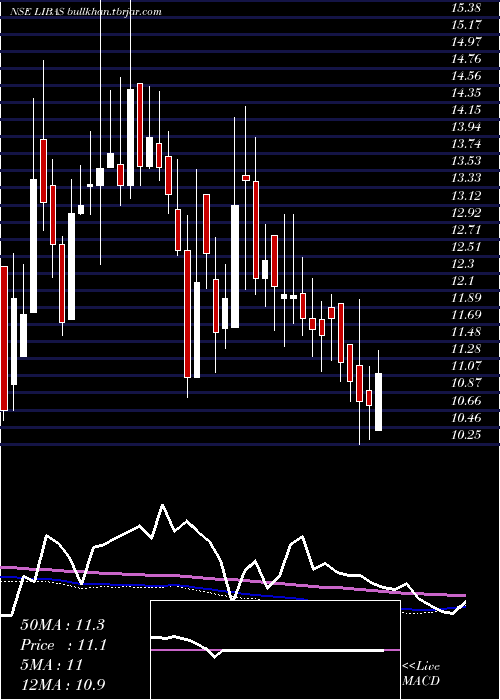The width and height of the screenshot is (500, 700).
Task: Click the Live MACD inset chart box
Action: pyautogui.click(x=275, y=650)
